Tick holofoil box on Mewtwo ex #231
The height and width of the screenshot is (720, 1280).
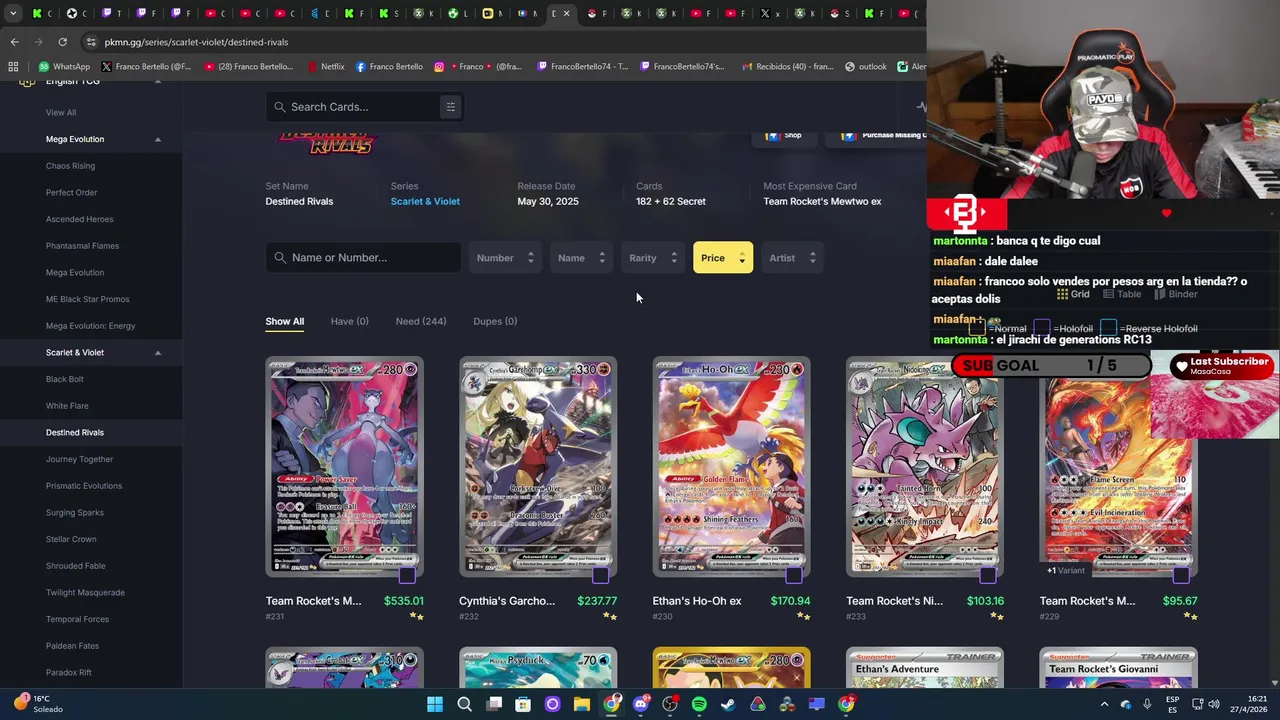407,575
